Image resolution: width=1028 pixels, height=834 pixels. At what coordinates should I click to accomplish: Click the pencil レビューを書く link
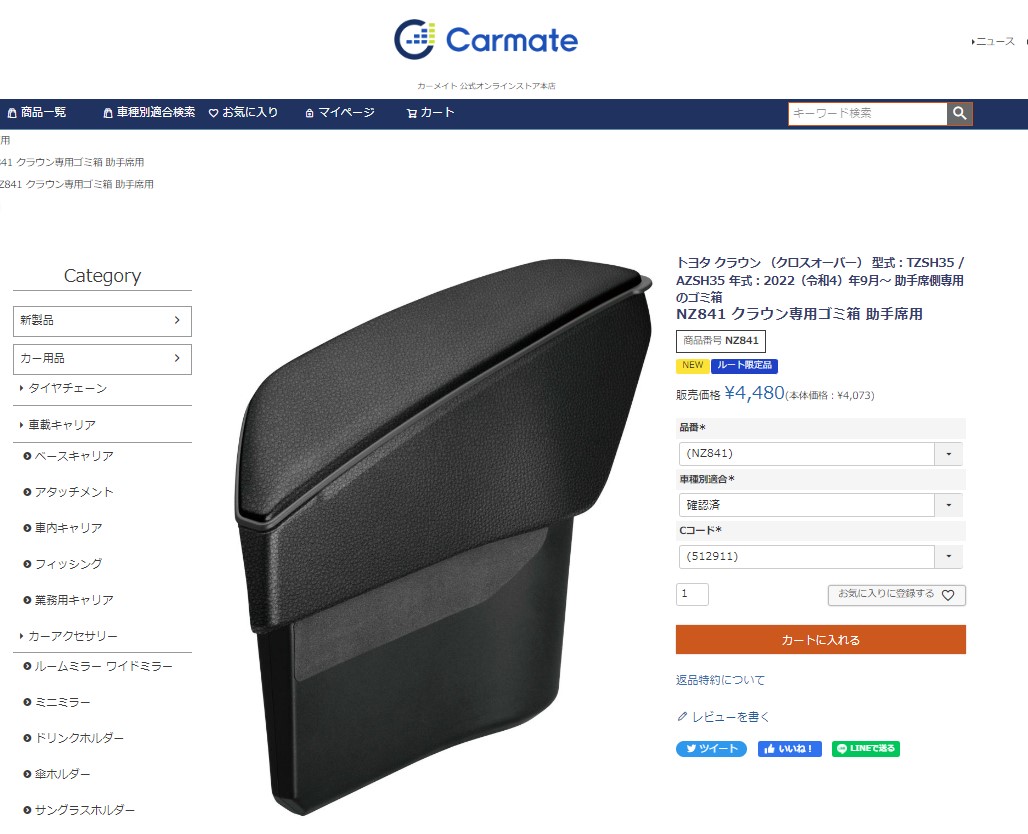point(722,717)
